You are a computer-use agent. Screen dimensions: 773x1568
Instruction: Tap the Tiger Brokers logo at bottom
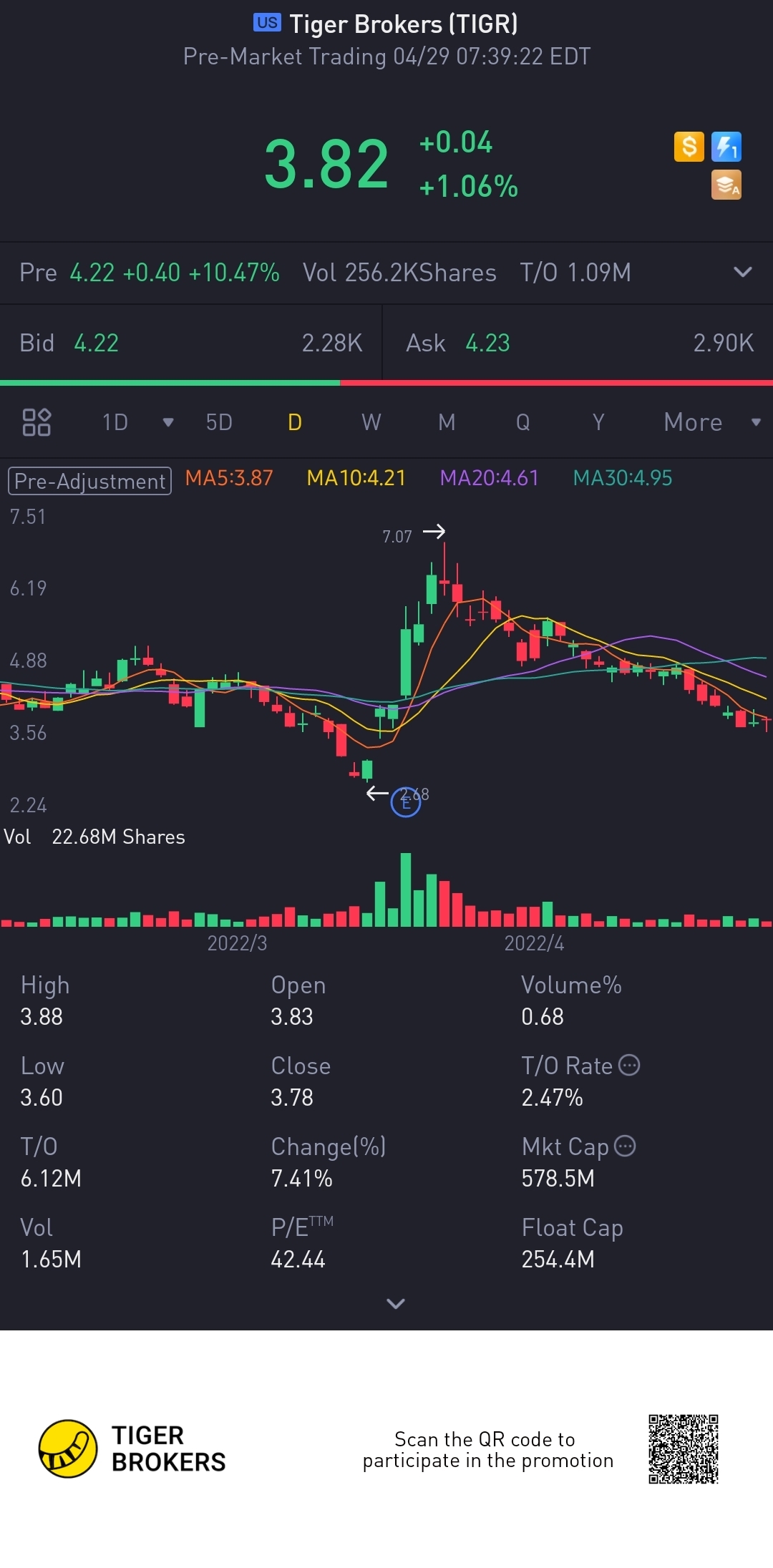point(132,1448)
